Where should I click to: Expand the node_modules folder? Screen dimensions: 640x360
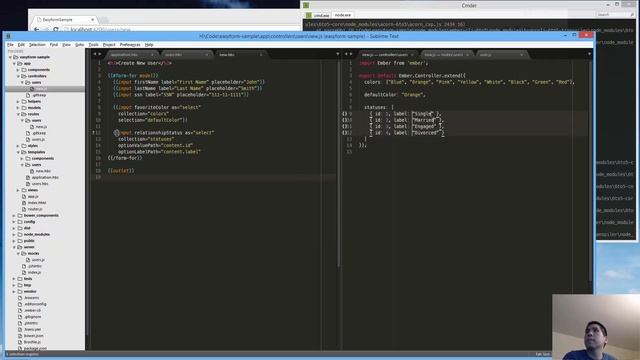tap(14, 234)
